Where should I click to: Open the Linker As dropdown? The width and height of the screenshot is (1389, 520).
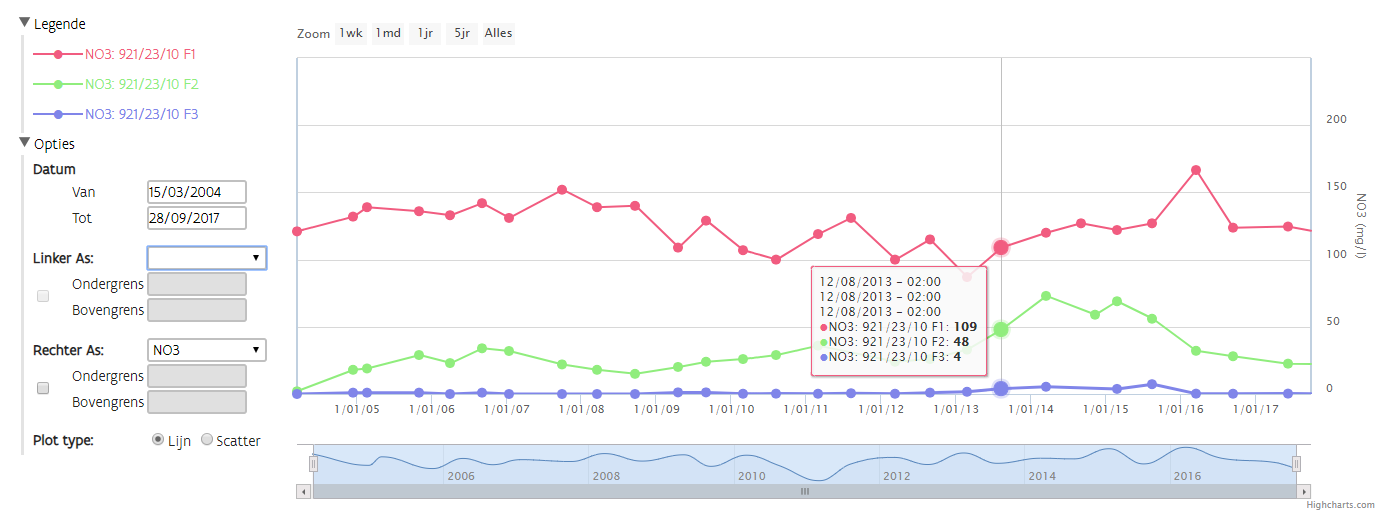point(206,258)
